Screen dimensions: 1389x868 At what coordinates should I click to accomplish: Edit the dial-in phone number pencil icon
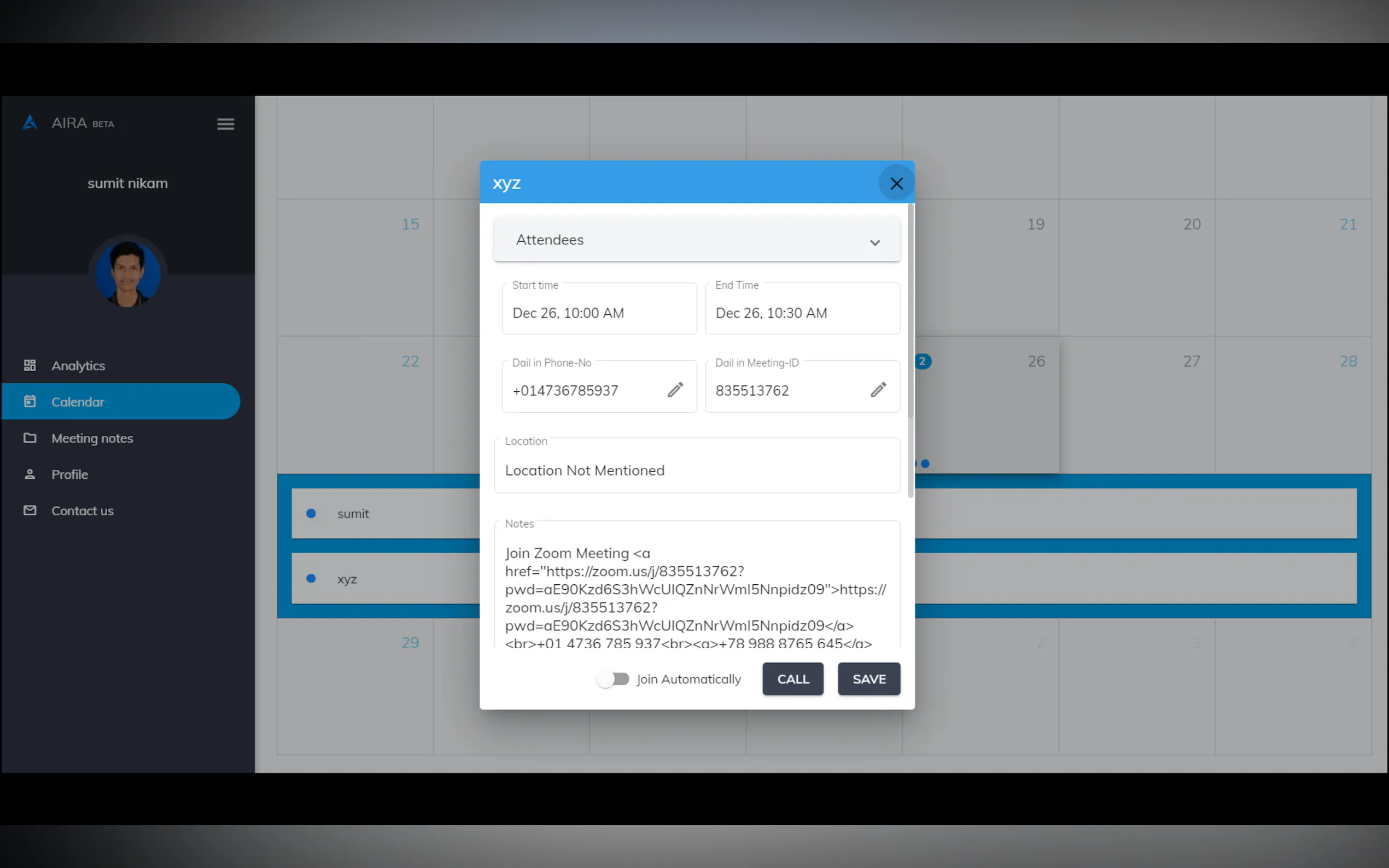coord(675,390)
